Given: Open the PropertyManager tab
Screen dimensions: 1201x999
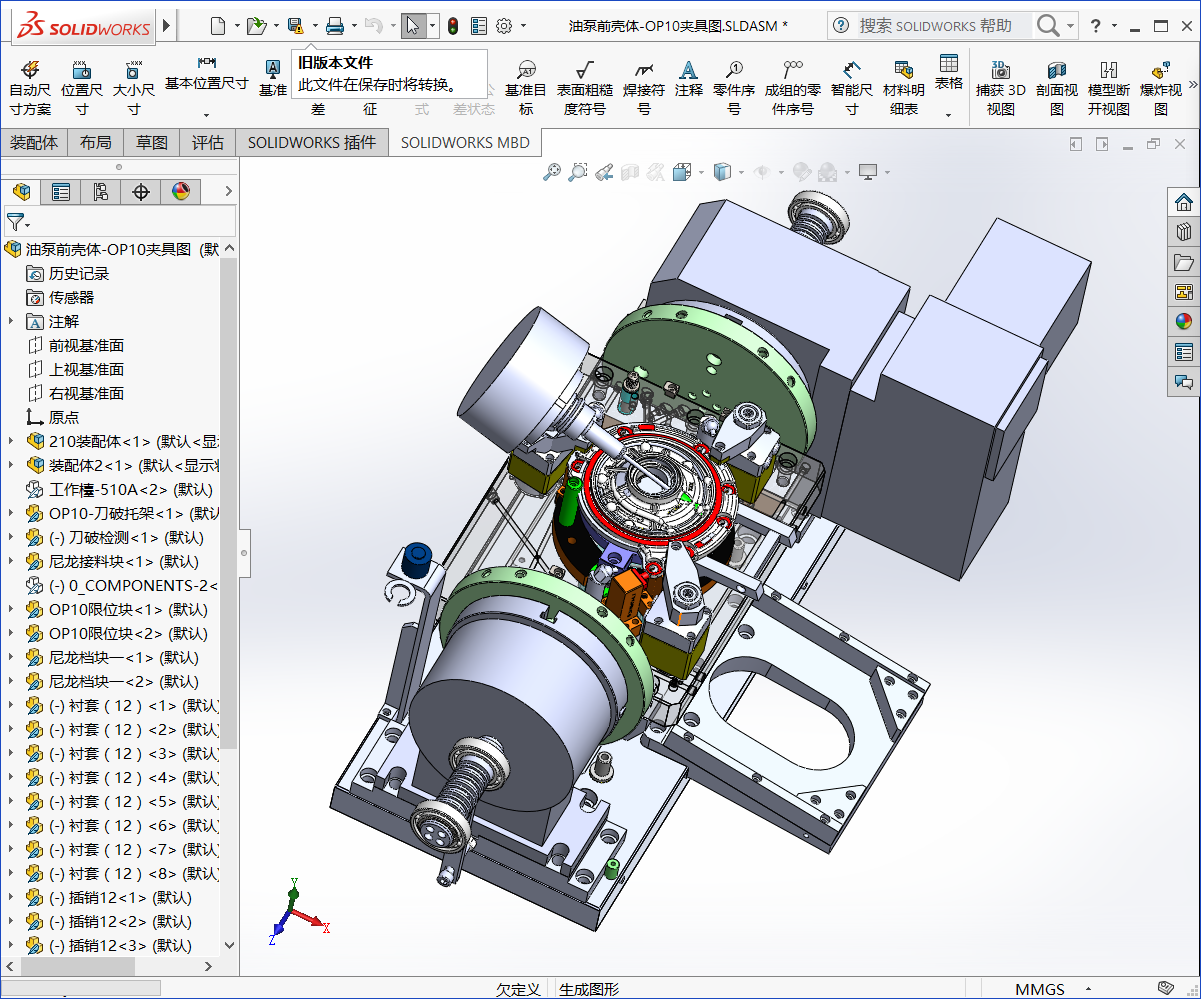Looking at the screenshot, I should pyautogui.click(x=61, y=192).
